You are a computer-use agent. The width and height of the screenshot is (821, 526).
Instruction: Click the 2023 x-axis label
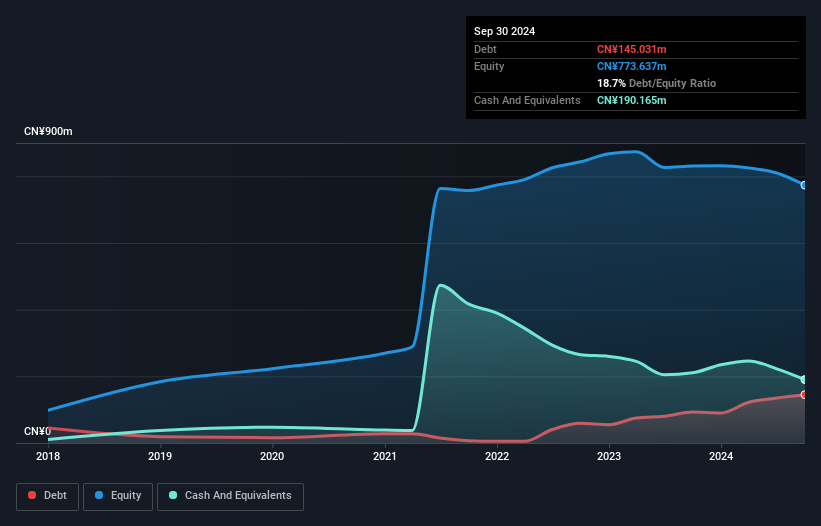[x=609, y=456]
